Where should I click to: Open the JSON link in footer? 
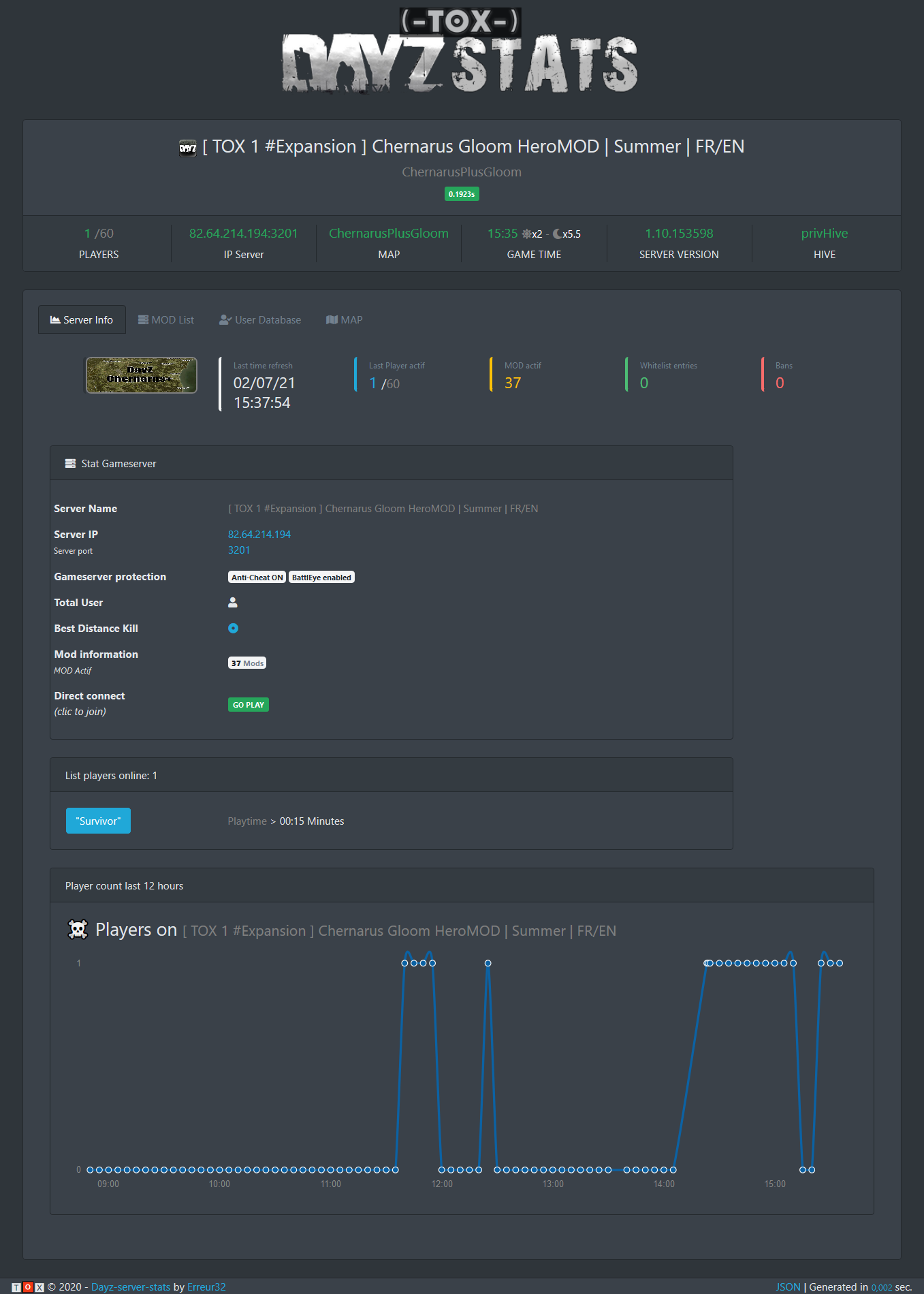pos(788,1287)
